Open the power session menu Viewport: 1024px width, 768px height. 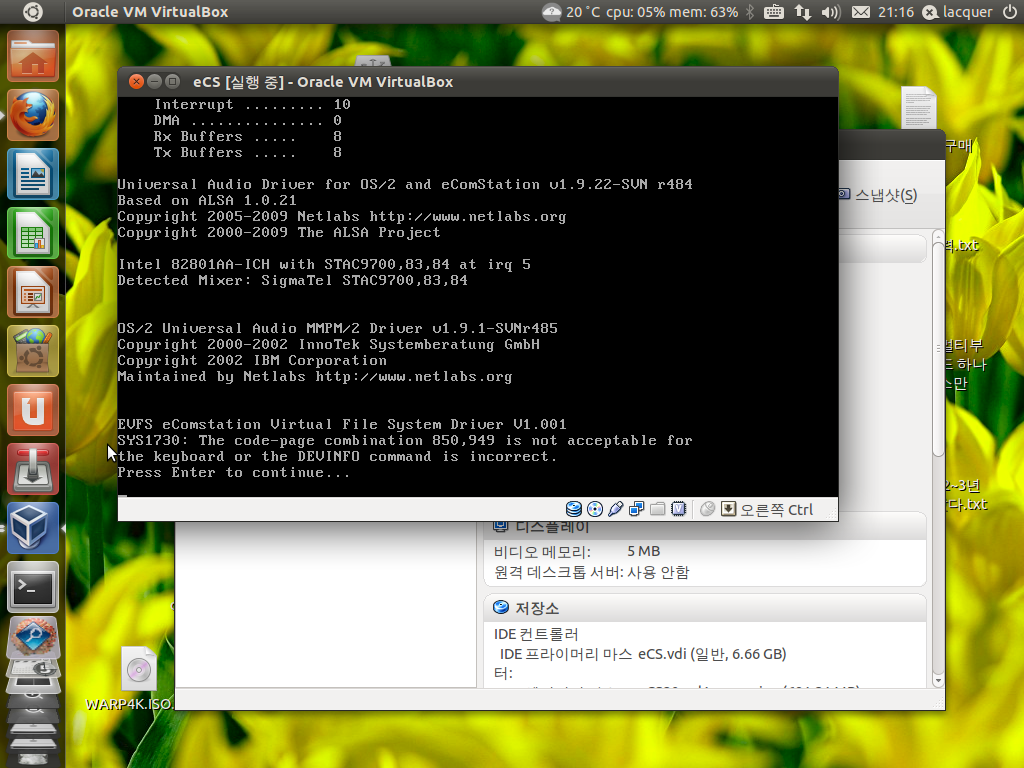1010,12
